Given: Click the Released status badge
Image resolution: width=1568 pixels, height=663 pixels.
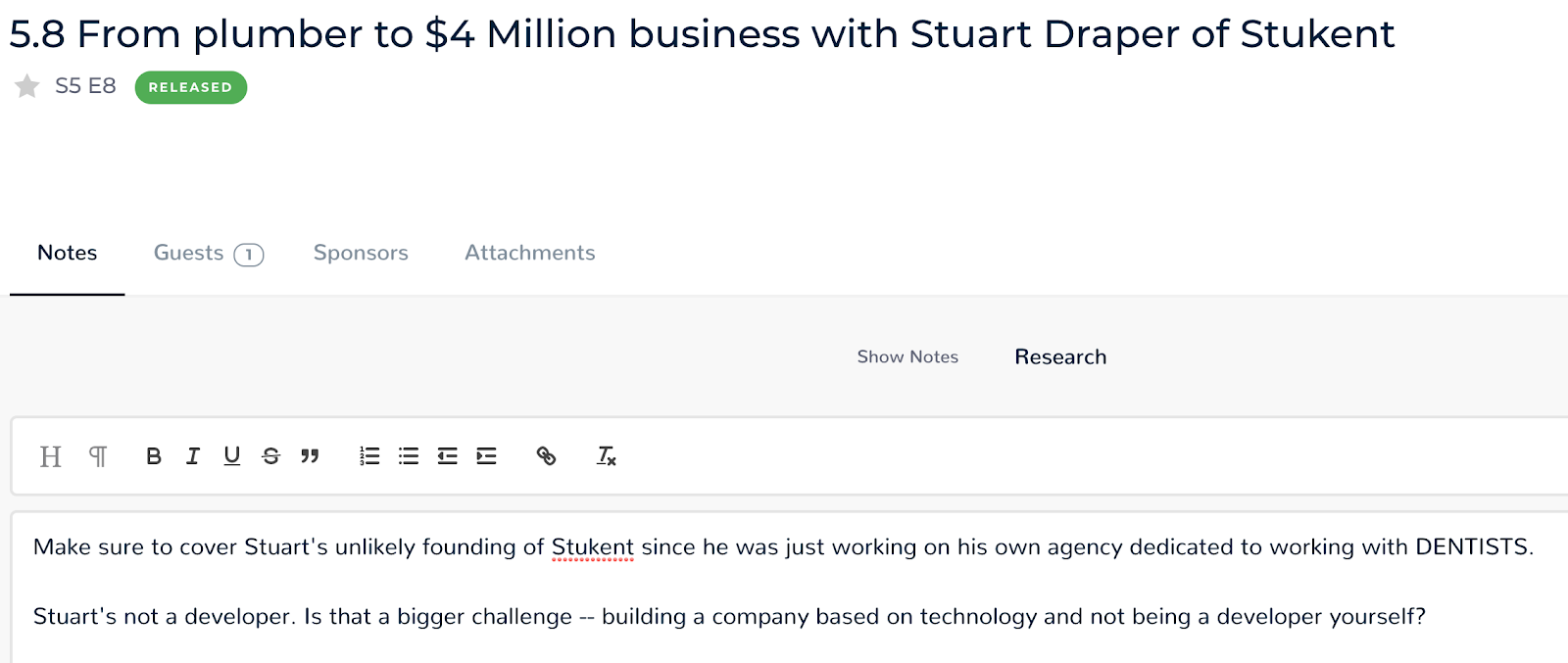Looking at the screenshot, I should [191, 87].
